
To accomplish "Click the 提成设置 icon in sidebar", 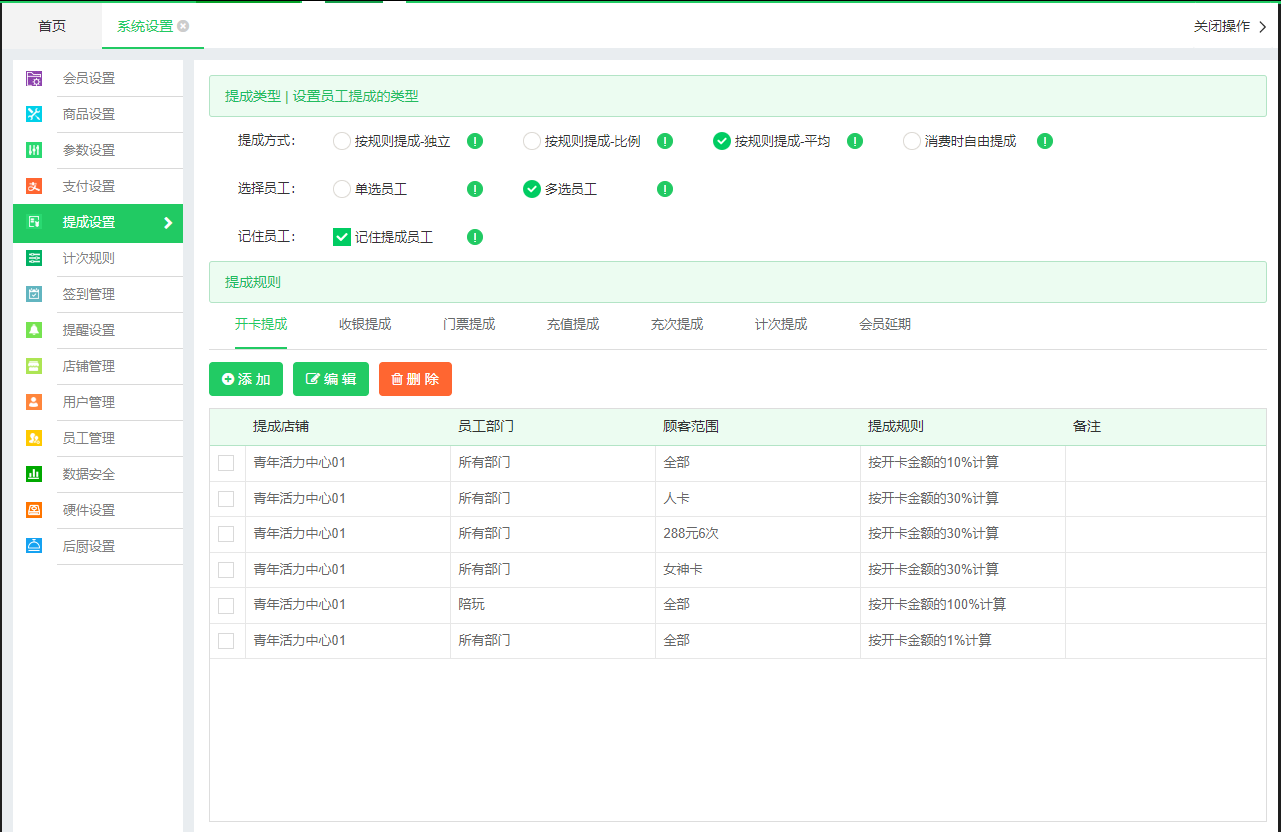I will tap(34, 222).
